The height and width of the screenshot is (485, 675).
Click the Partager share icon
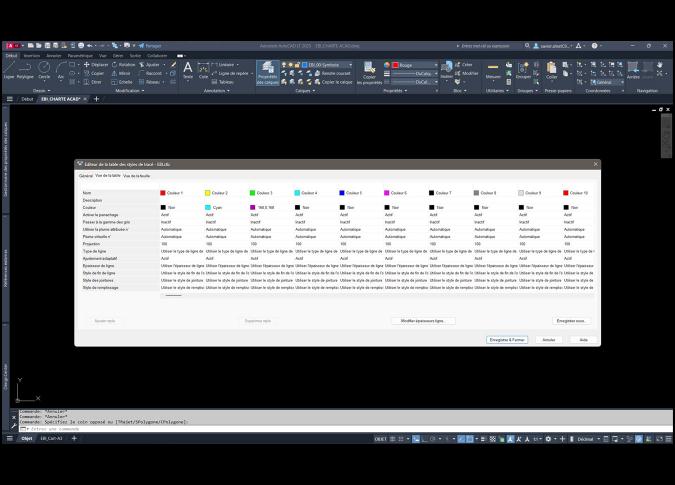click(x=150, y=46)
